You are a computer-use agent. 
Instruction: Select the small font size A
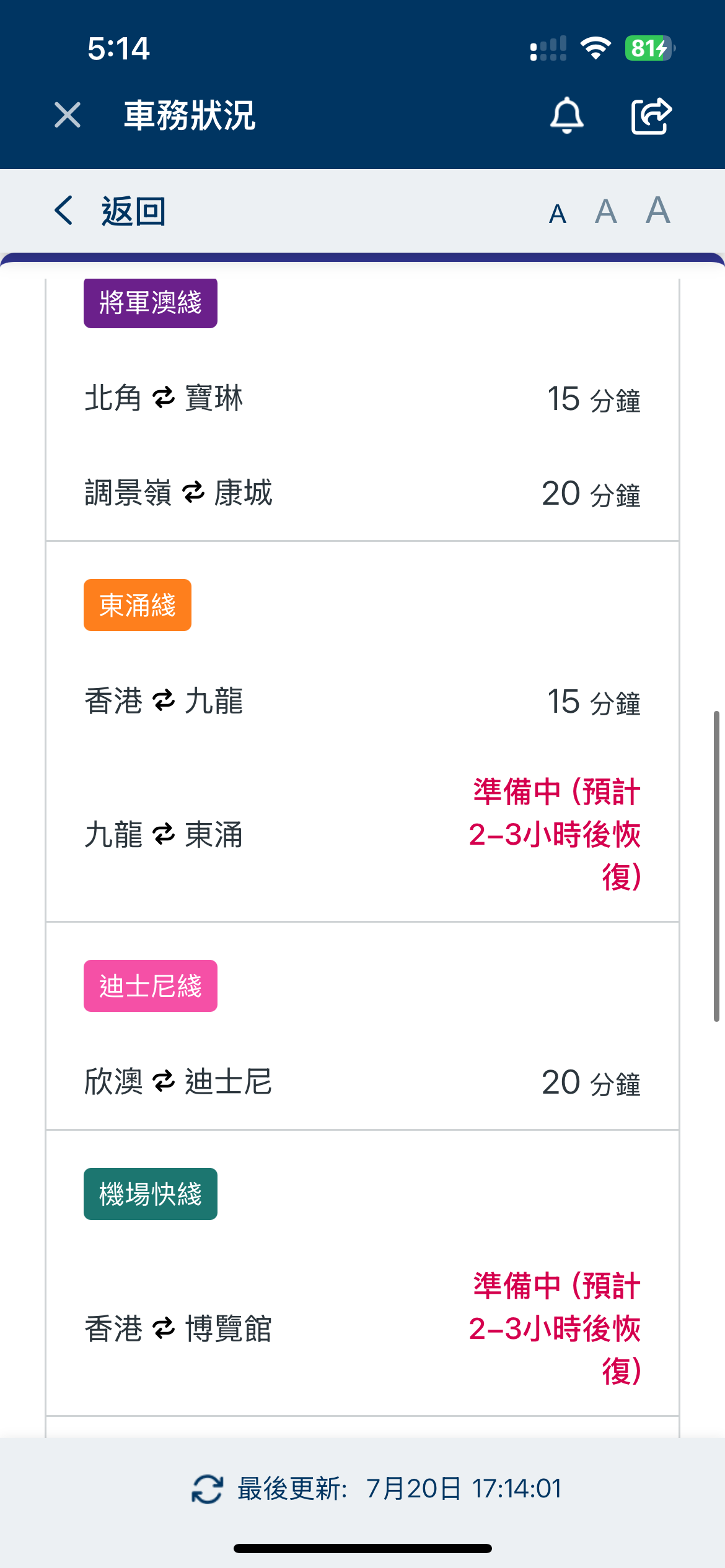558,214
